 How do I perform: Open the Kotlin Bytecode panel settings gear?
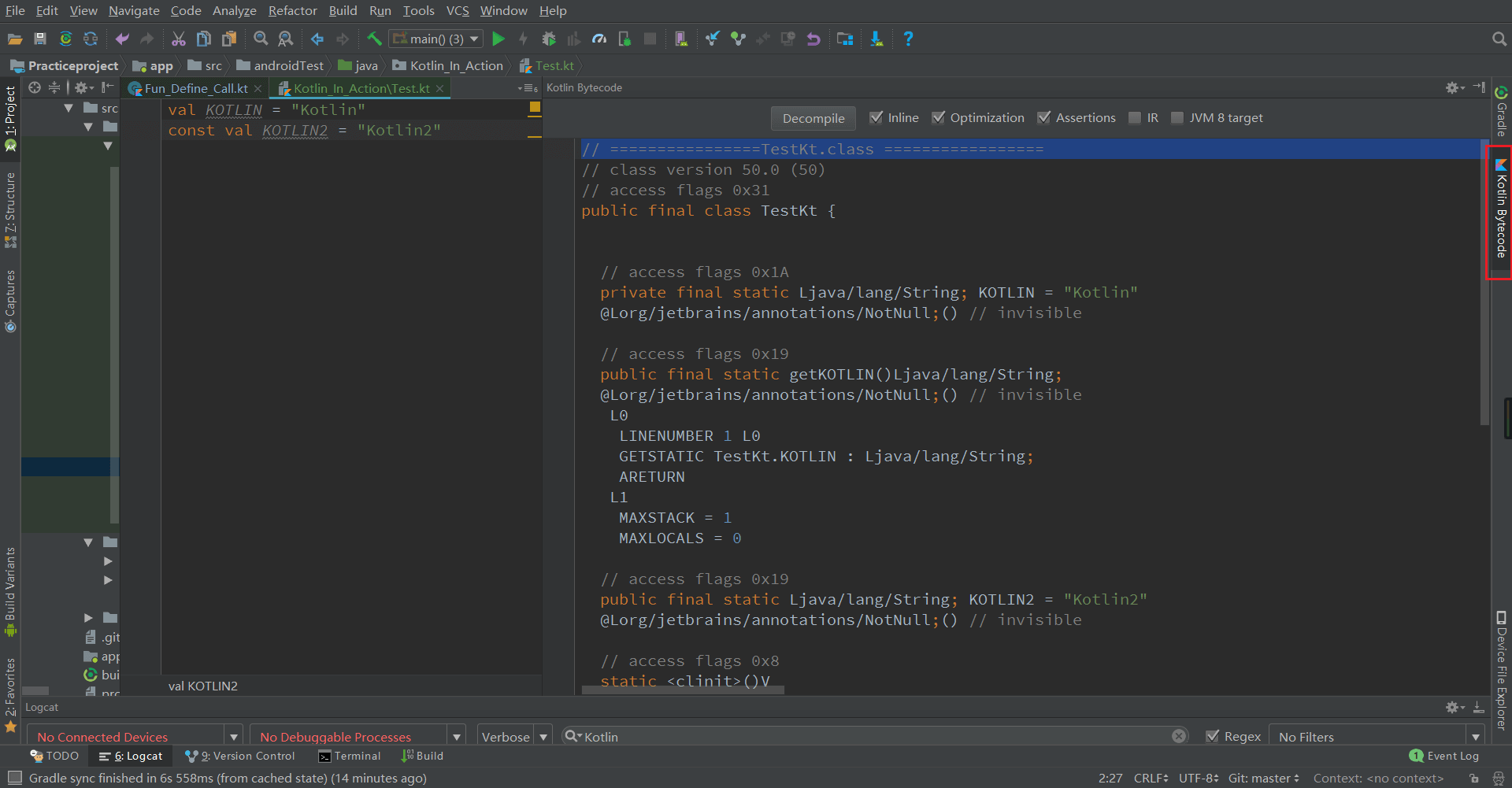[1451, 87]
